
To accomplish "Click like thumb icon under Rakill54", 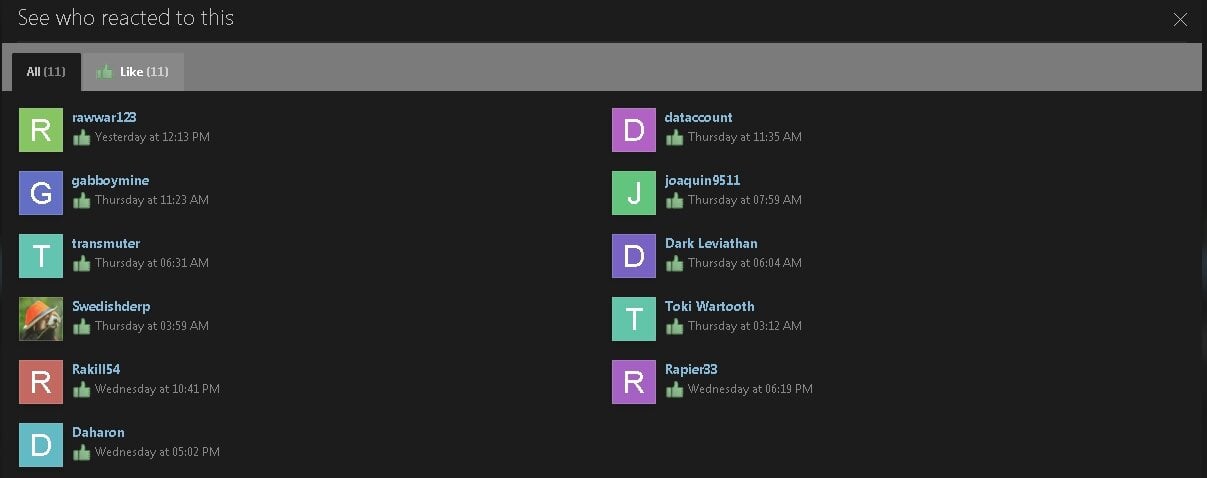I will [x=81, y=389].
